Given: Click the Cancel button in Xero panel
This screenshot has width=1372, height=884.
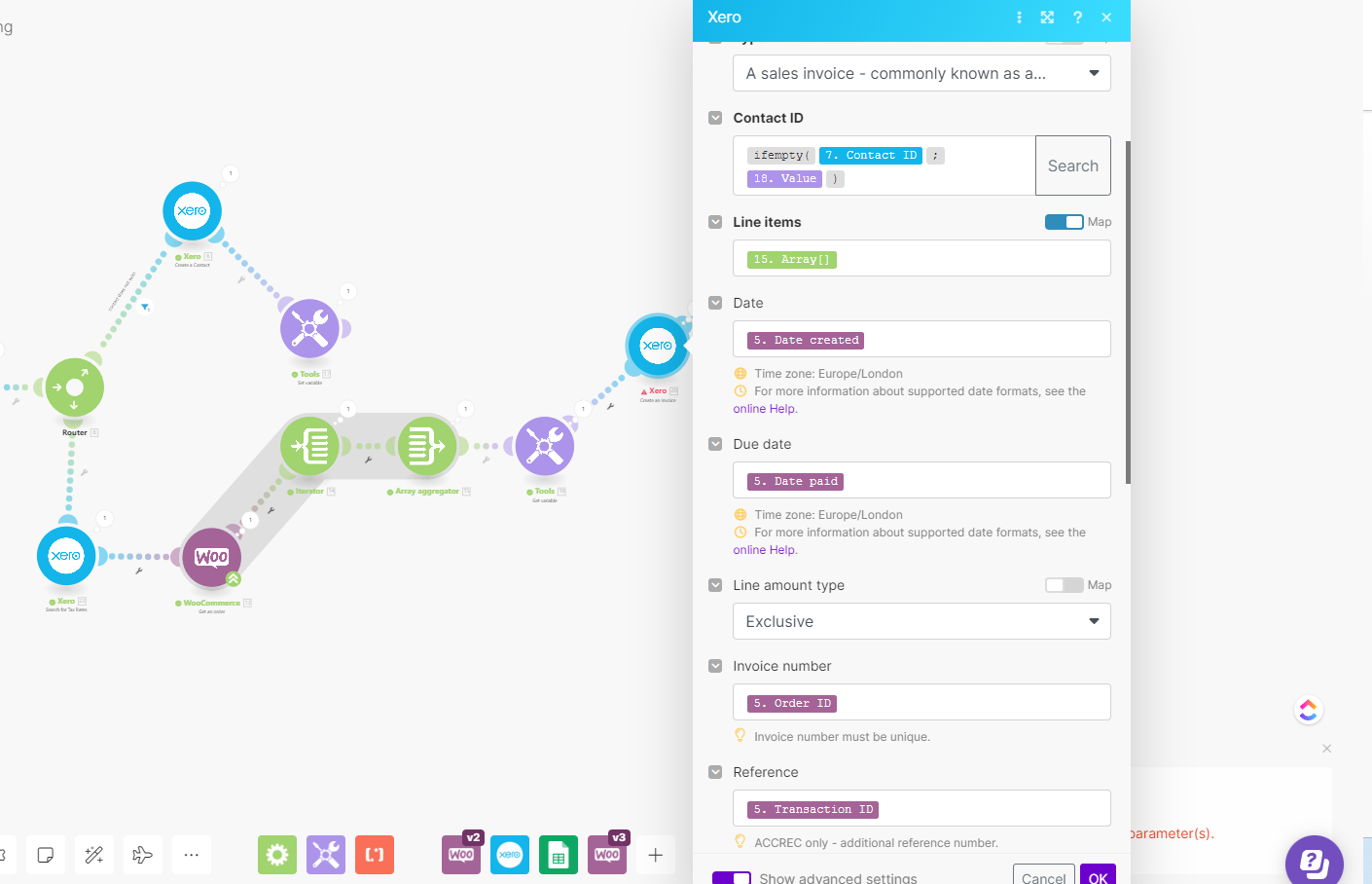Looking at the screenshot, I should click(x=1044, y=876).
